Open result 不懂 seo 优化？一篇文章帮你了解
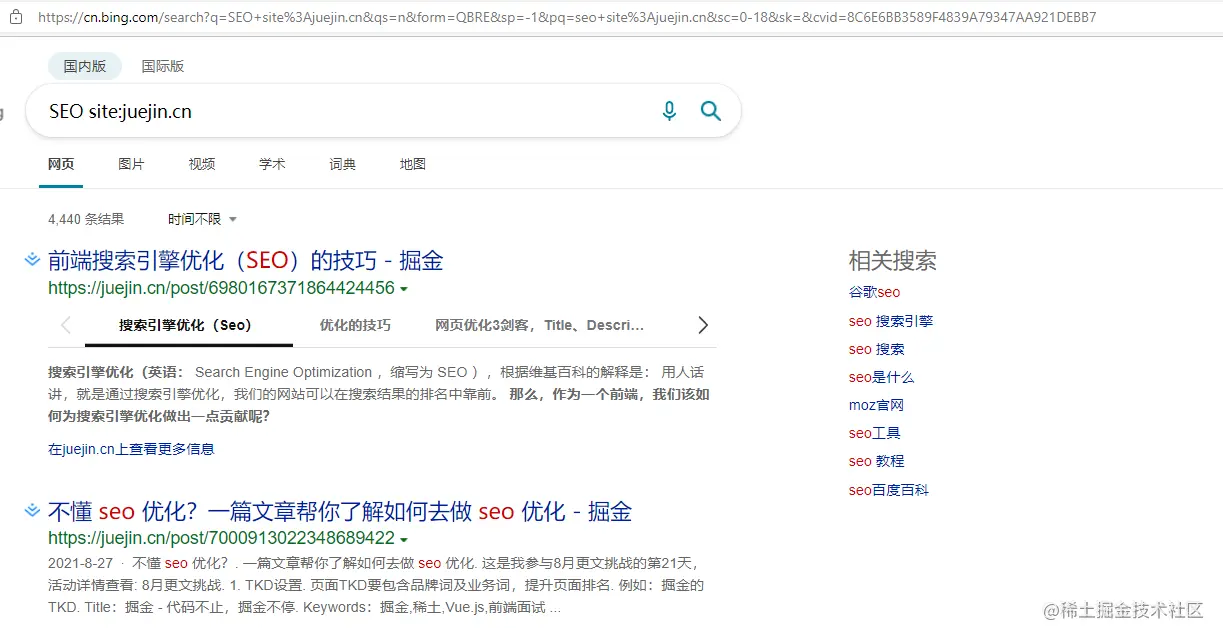The height and width of the screenshot is (640, 1223). 340,512
